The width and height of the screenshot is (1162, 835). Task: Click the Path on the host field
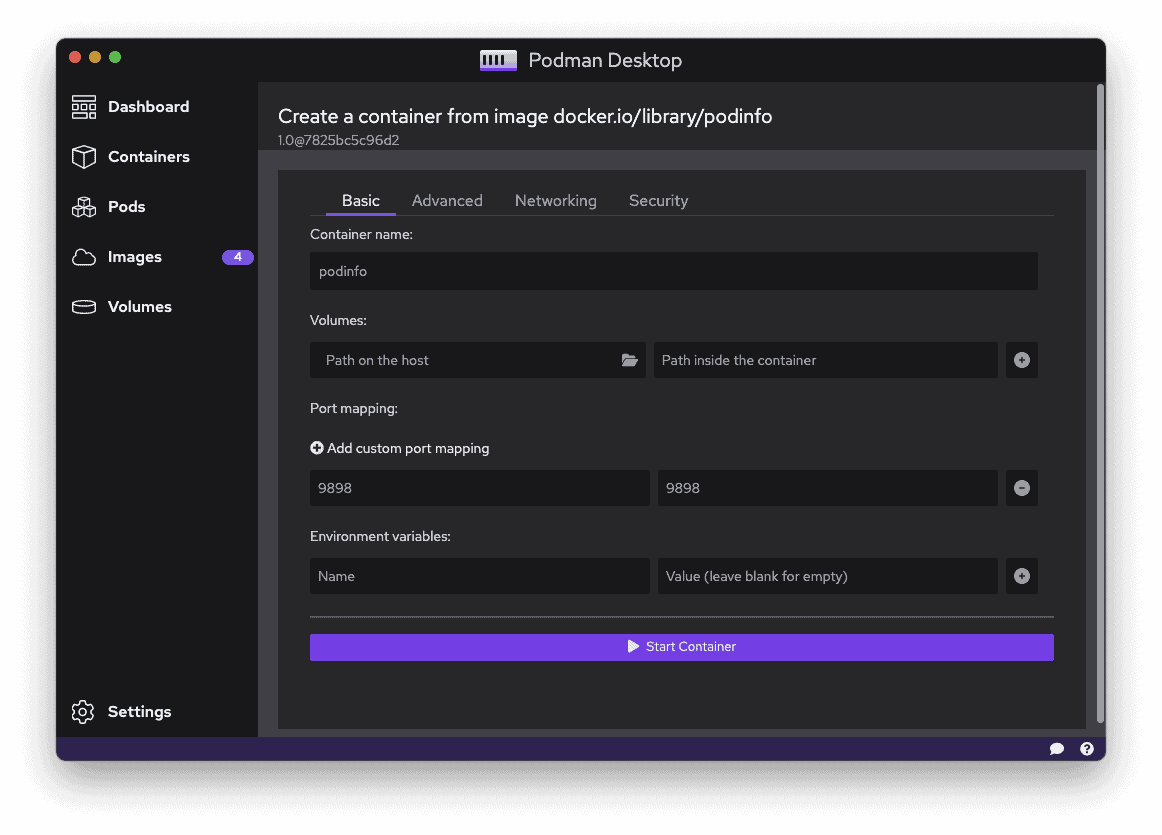pos(477,360)
